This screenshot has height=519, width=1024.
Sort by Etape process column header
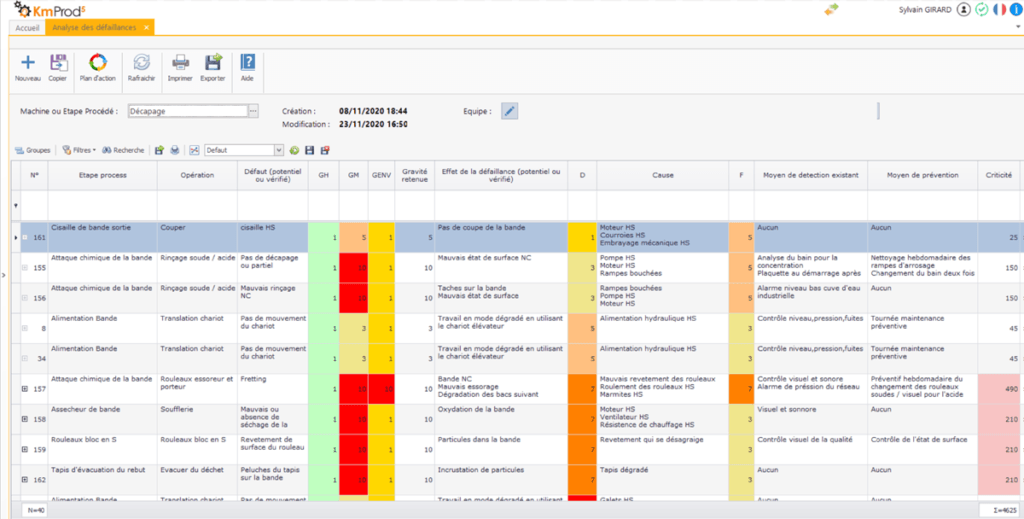coord(103,175)
